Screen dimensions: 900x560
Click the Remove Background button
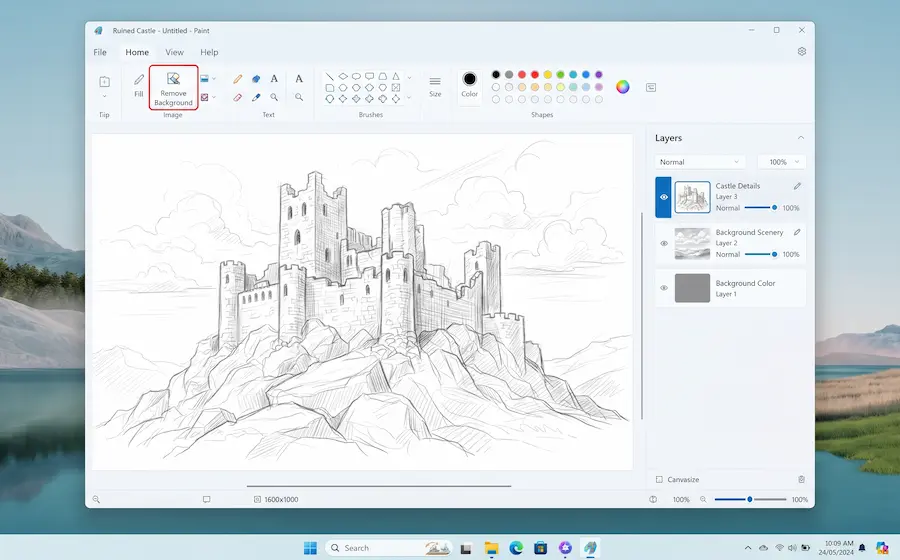pos(173,87)
